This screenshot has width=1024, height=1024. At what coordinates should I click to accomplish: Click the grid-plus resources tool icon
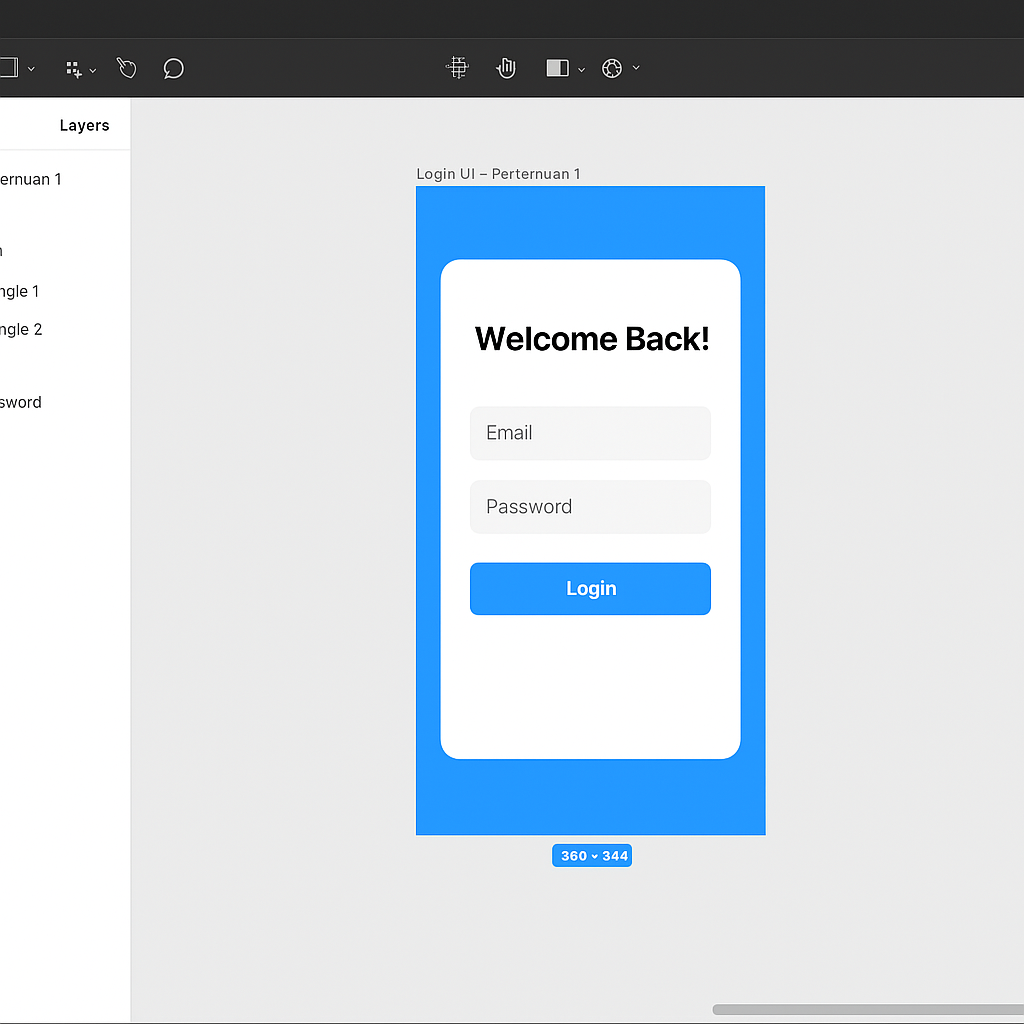73,69
